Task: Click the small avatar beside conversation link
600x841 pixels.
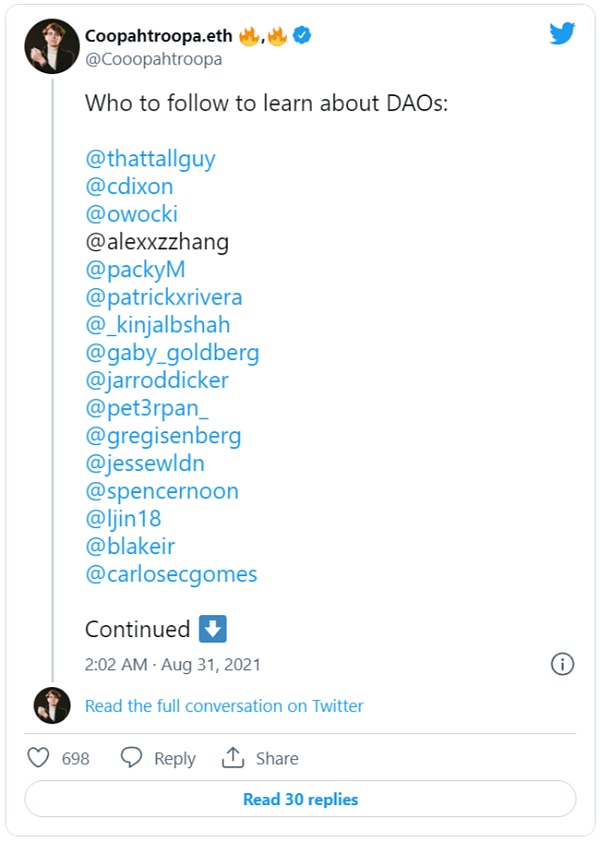Action: pos(52,705)
